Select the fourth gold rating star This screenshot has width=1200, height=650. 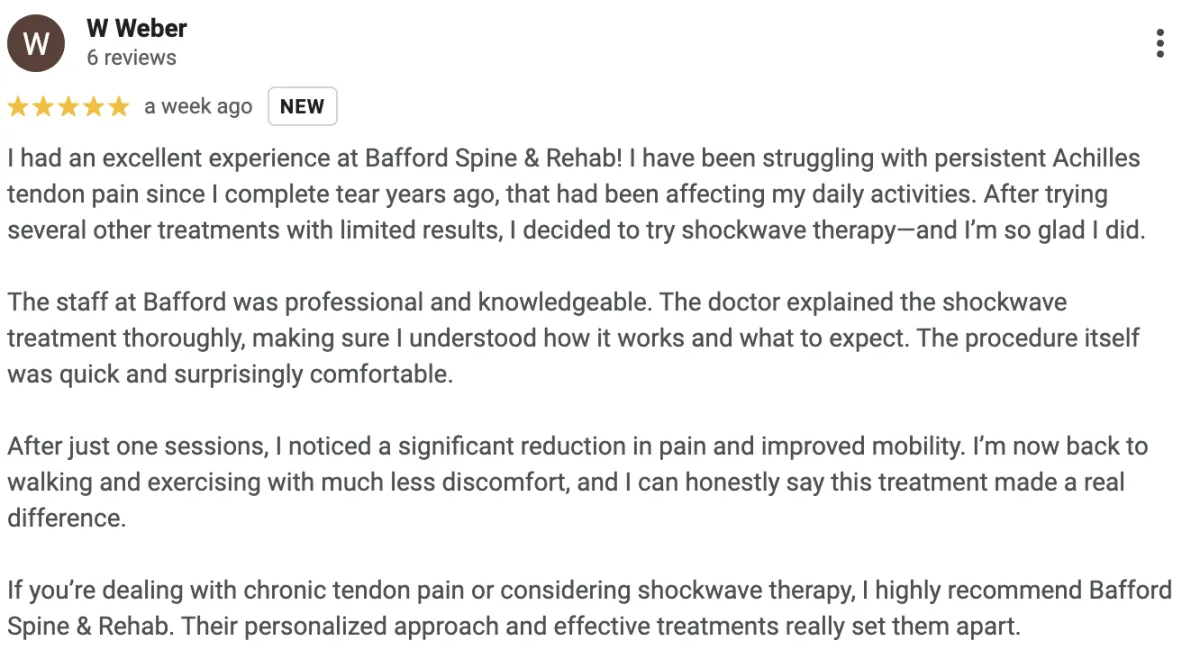(93, 106)
